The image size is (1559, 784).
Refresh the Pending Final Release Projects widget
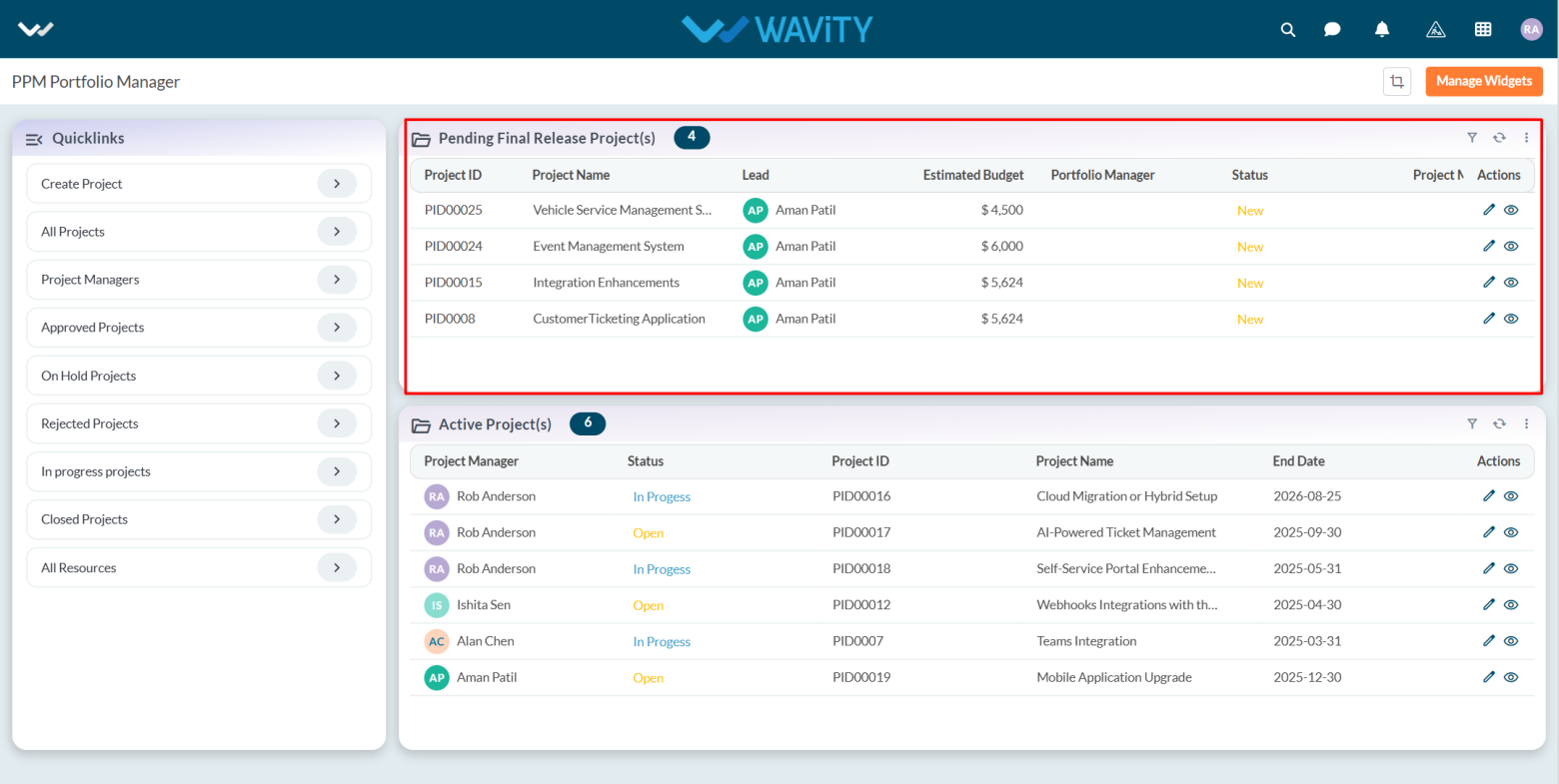coord(1499,138)
